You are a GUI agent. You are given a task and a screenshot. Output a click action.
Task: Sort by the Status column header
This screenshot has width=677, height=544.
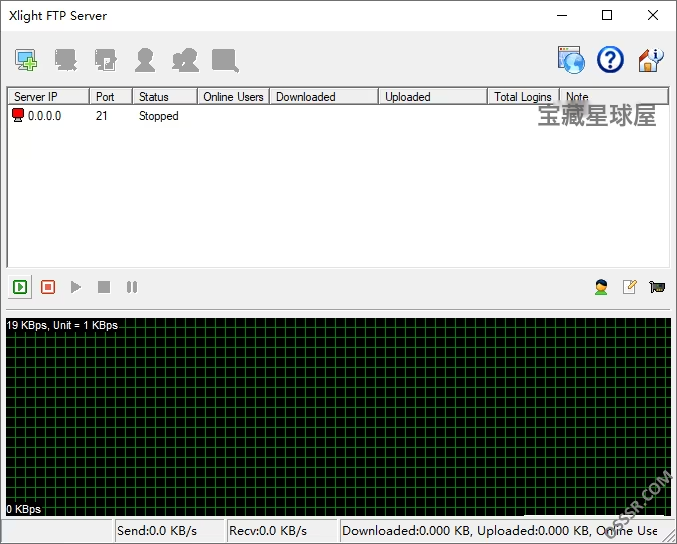[165, 96]
